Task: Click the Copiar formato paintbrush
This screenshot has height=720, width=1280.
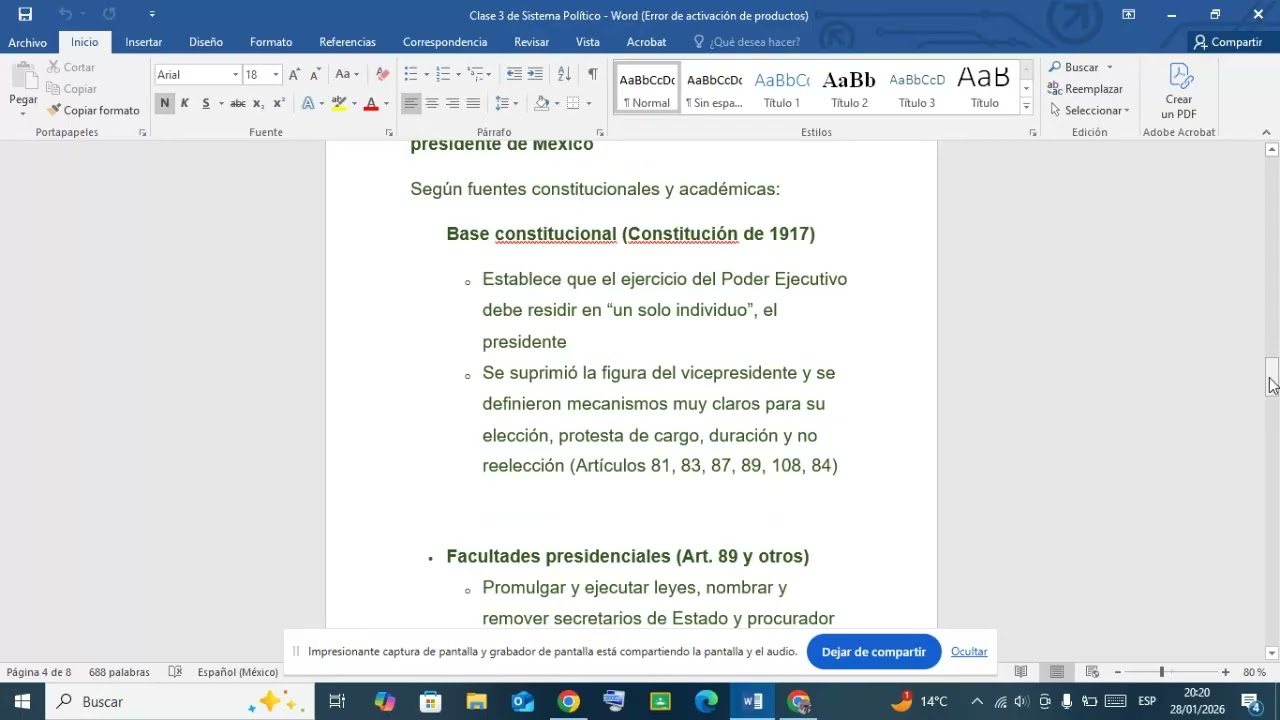Action: click(94, 110)
